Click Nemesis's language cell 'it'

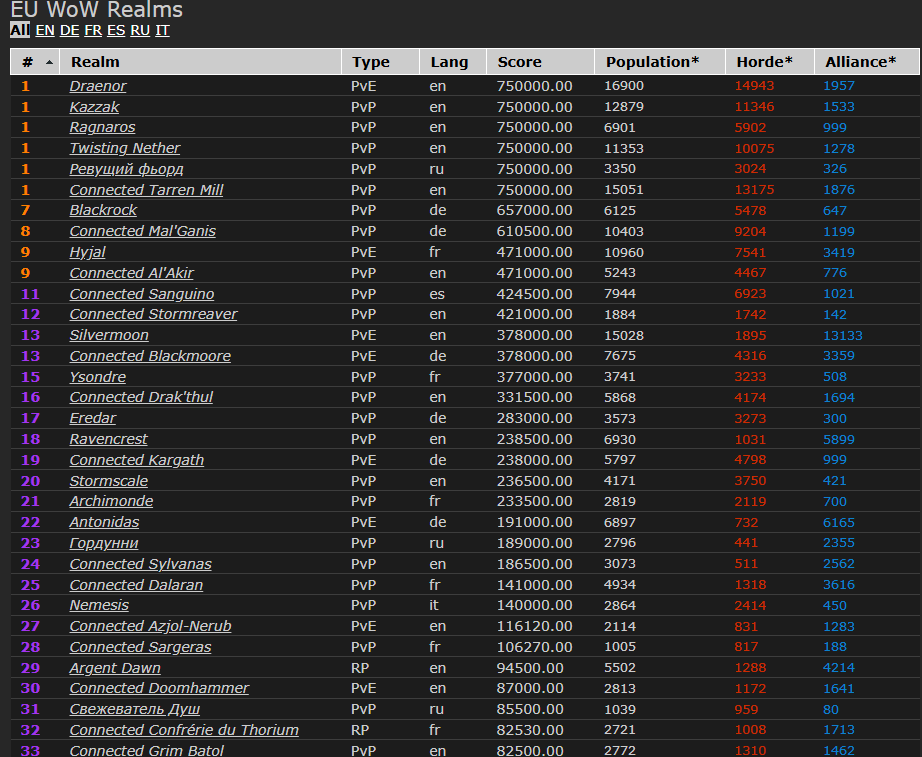[434, 605]
